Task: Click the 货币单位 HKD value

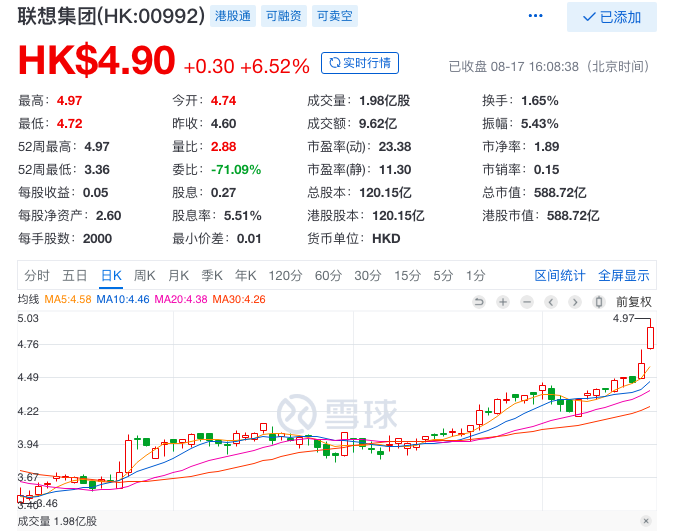Action: tap(386, 238)
